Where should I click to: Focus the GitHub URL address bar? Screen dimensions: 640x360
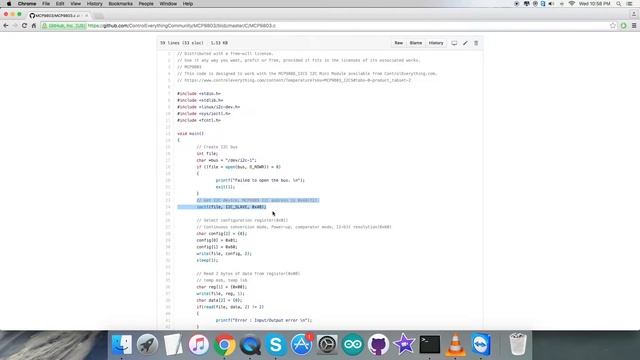pyautogui.click(x=323, y=26)
